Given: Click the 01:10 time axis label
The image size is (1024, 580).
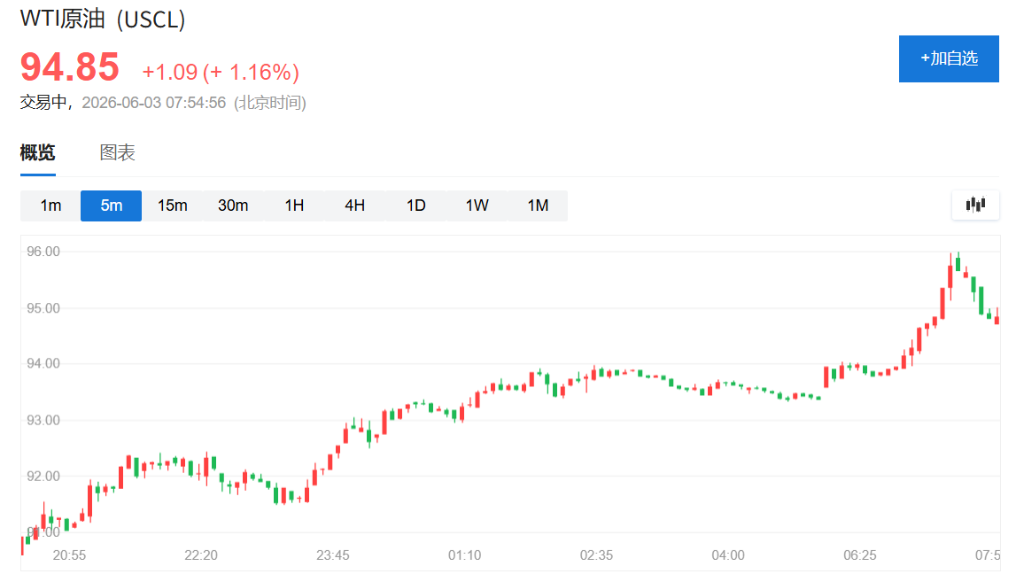Looking at the screenshot, I should tap(464, 555).
